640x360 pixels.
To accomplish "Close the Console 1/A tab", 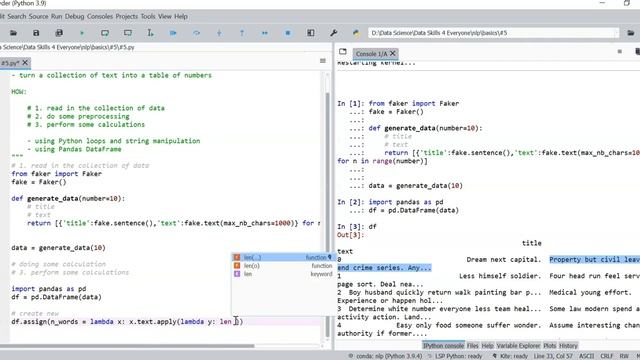I will pos(393,53).
